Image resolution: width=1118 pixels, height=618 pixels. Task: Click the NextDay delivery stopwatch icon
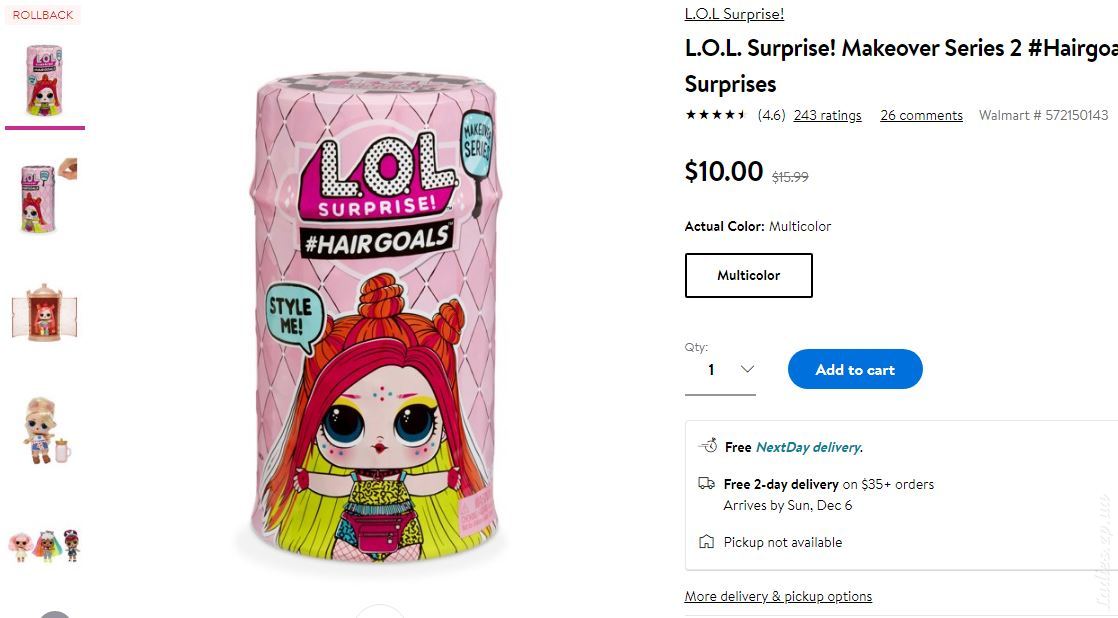[707, 446]
